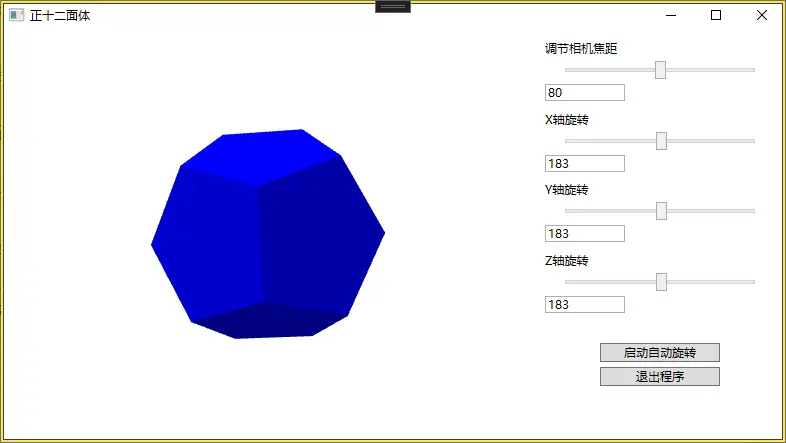Screen dimensions: 786x443
Task: Click the Z轴旋转 slider thumb
Action: [x=661, y=282]
